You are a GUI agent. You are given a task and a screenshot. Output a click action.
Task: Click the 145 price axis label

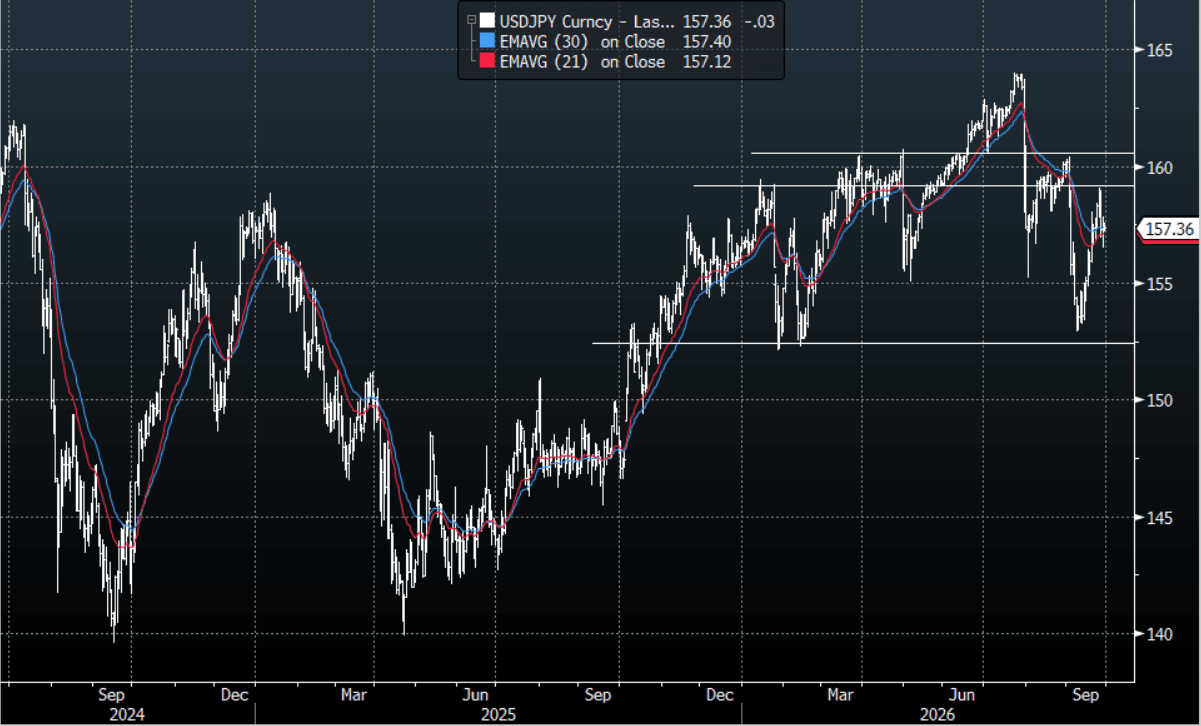tap(1158, 517)
